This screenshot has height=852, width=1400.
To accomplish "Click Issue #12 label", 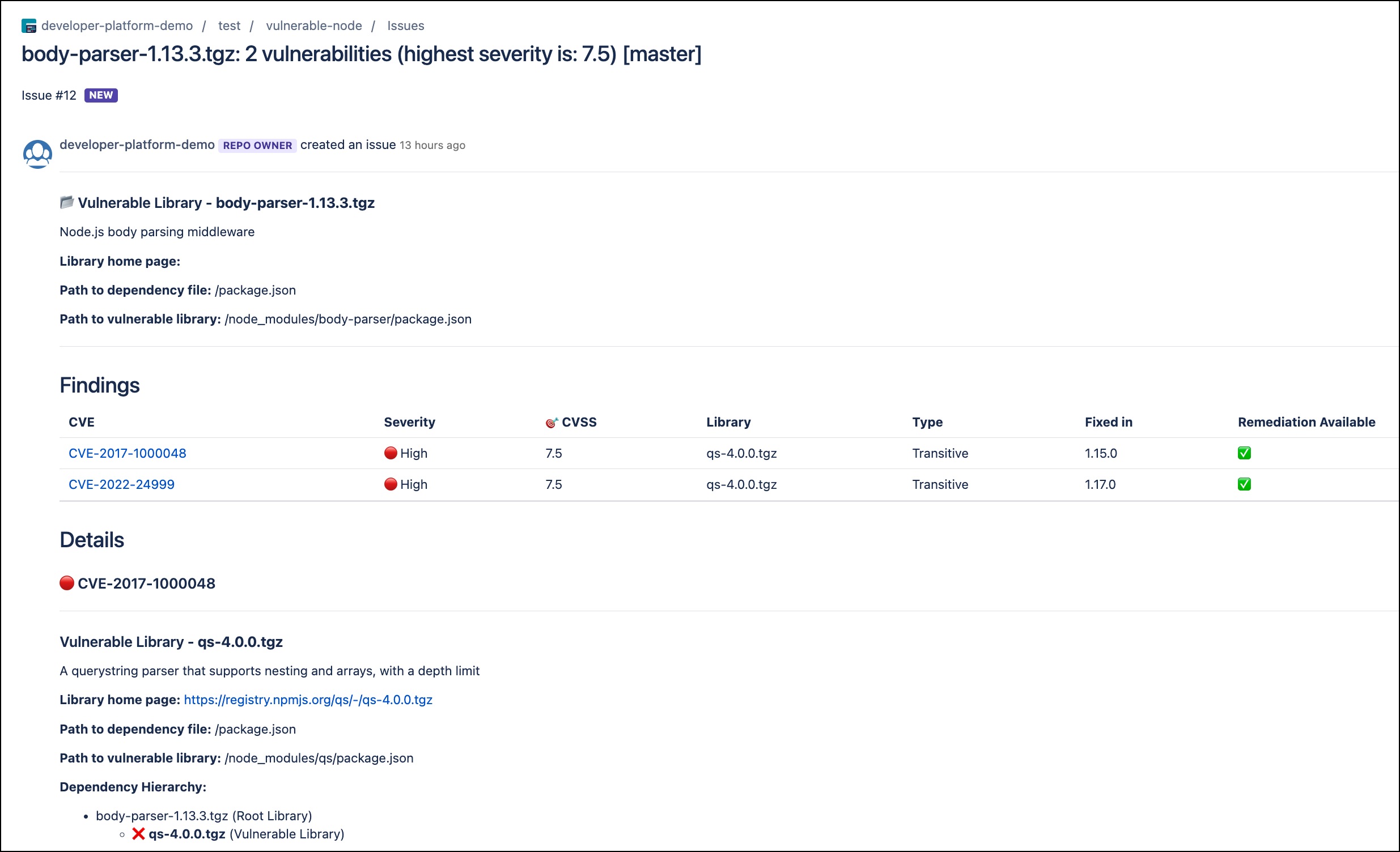I will (x=49, y=95).
